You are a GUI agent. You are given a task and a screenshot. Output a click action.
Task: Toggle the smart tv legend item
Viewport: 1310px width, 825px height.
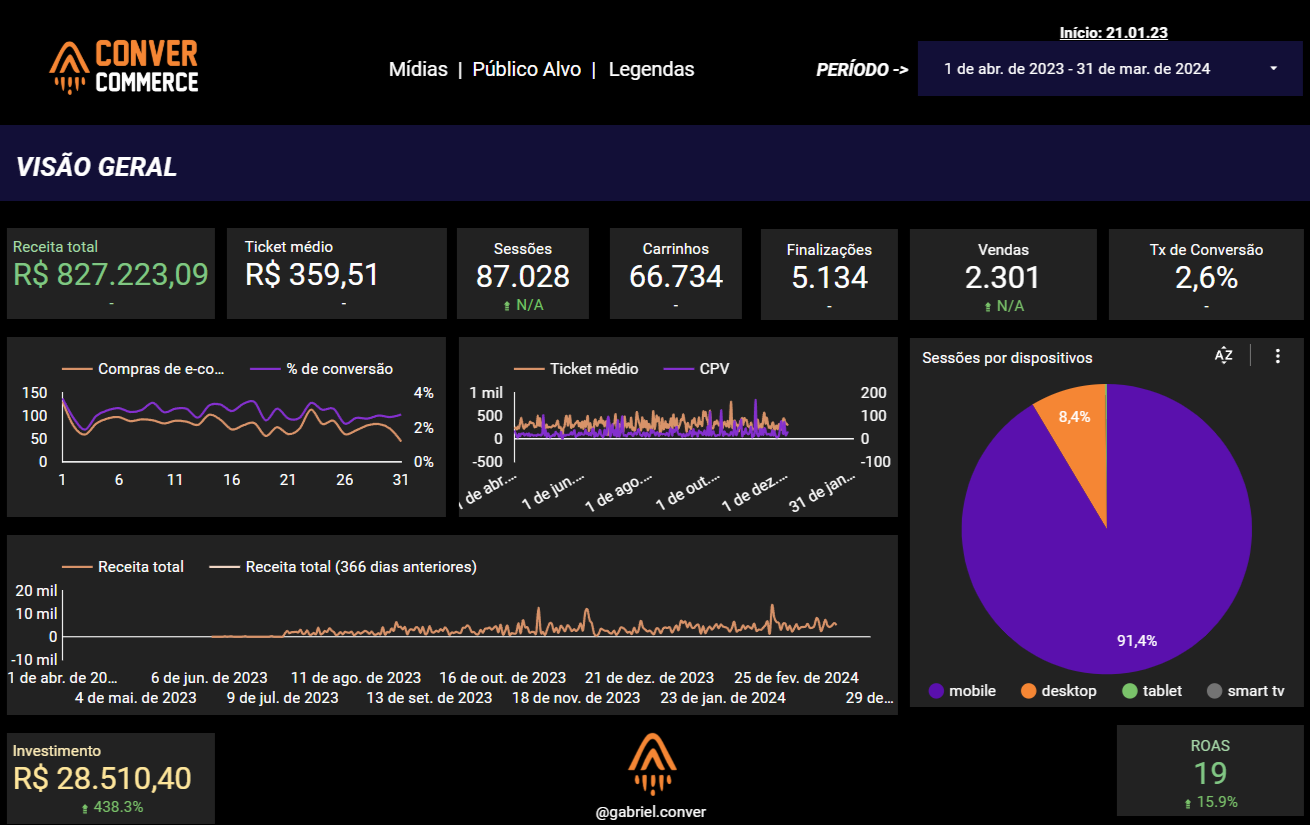[x=1245, y=691]
